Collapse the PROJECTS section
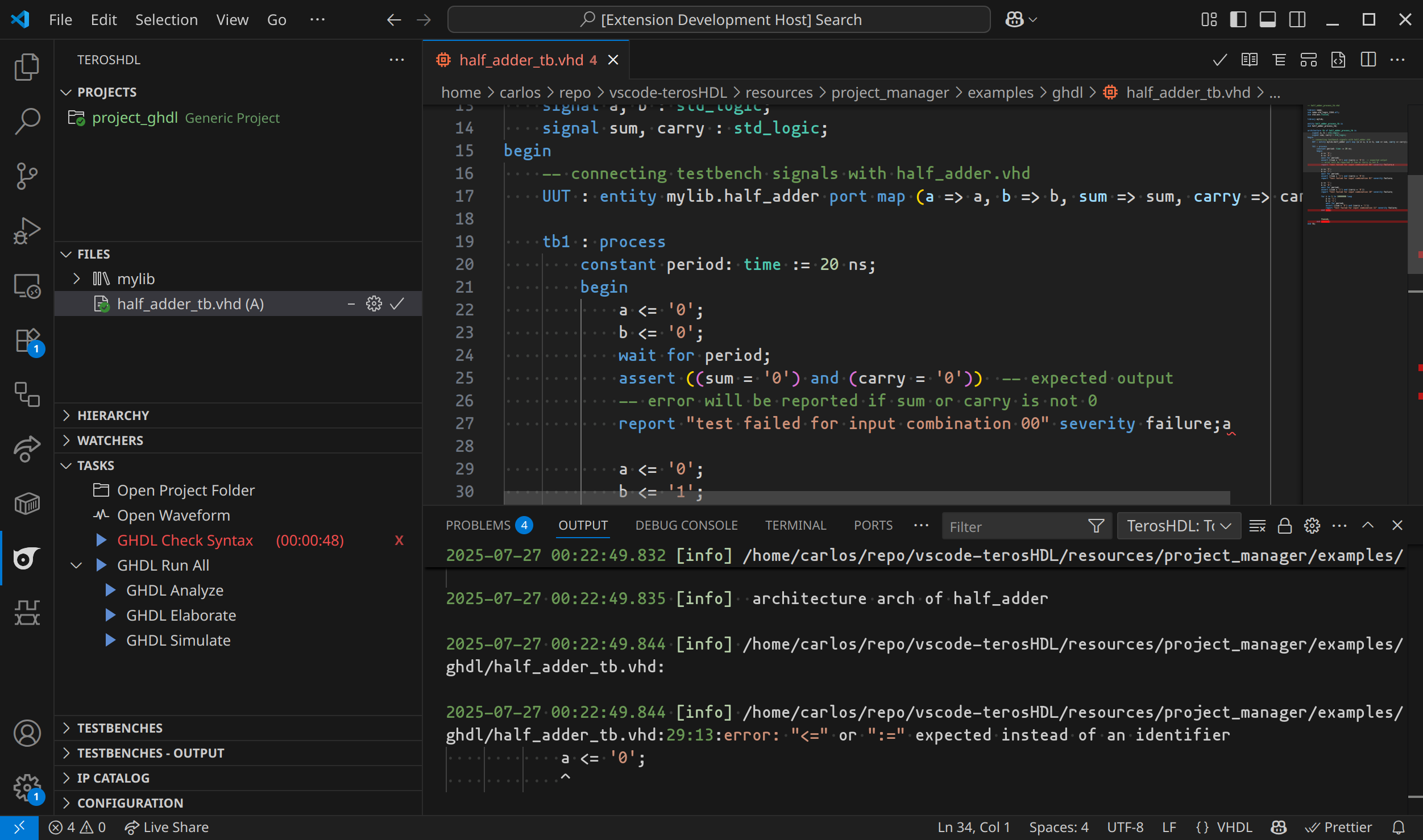The image size is (1423, 840). tap(66, 92)
